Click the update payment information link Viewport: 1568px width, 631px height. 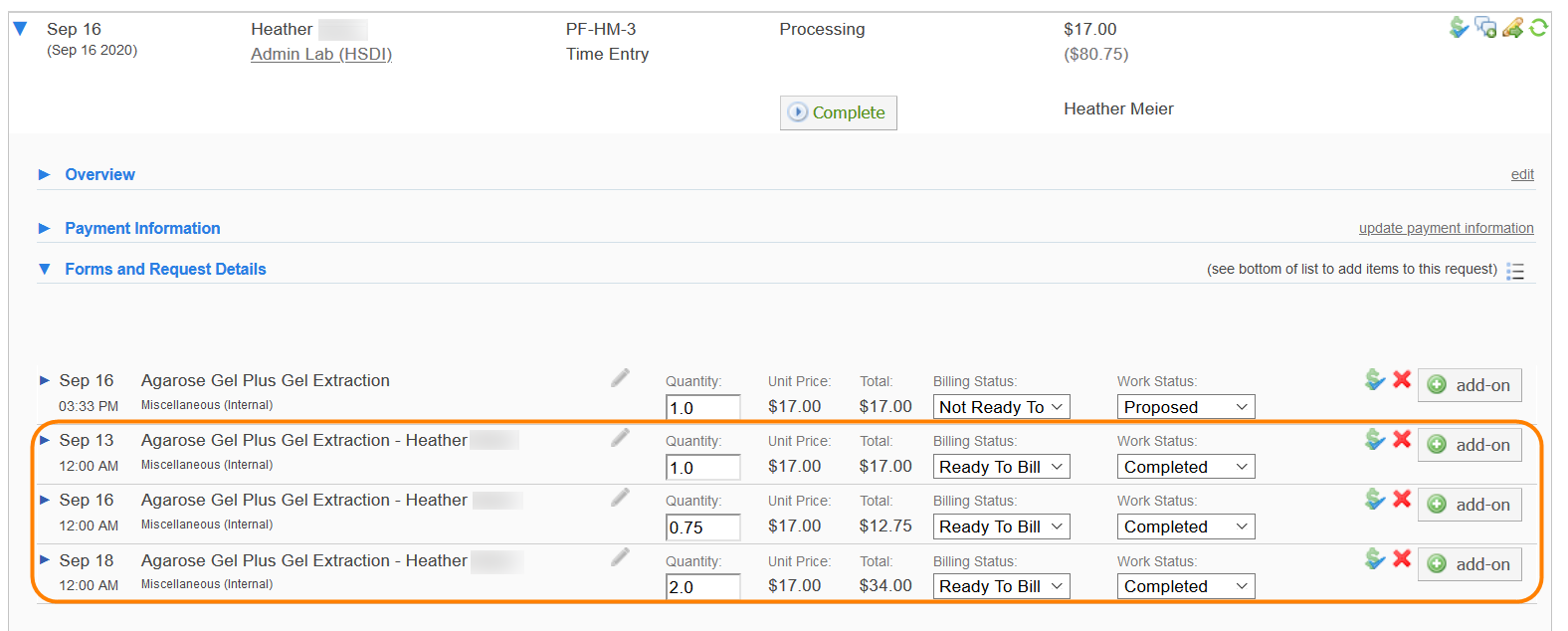[x=1446, y=228]
